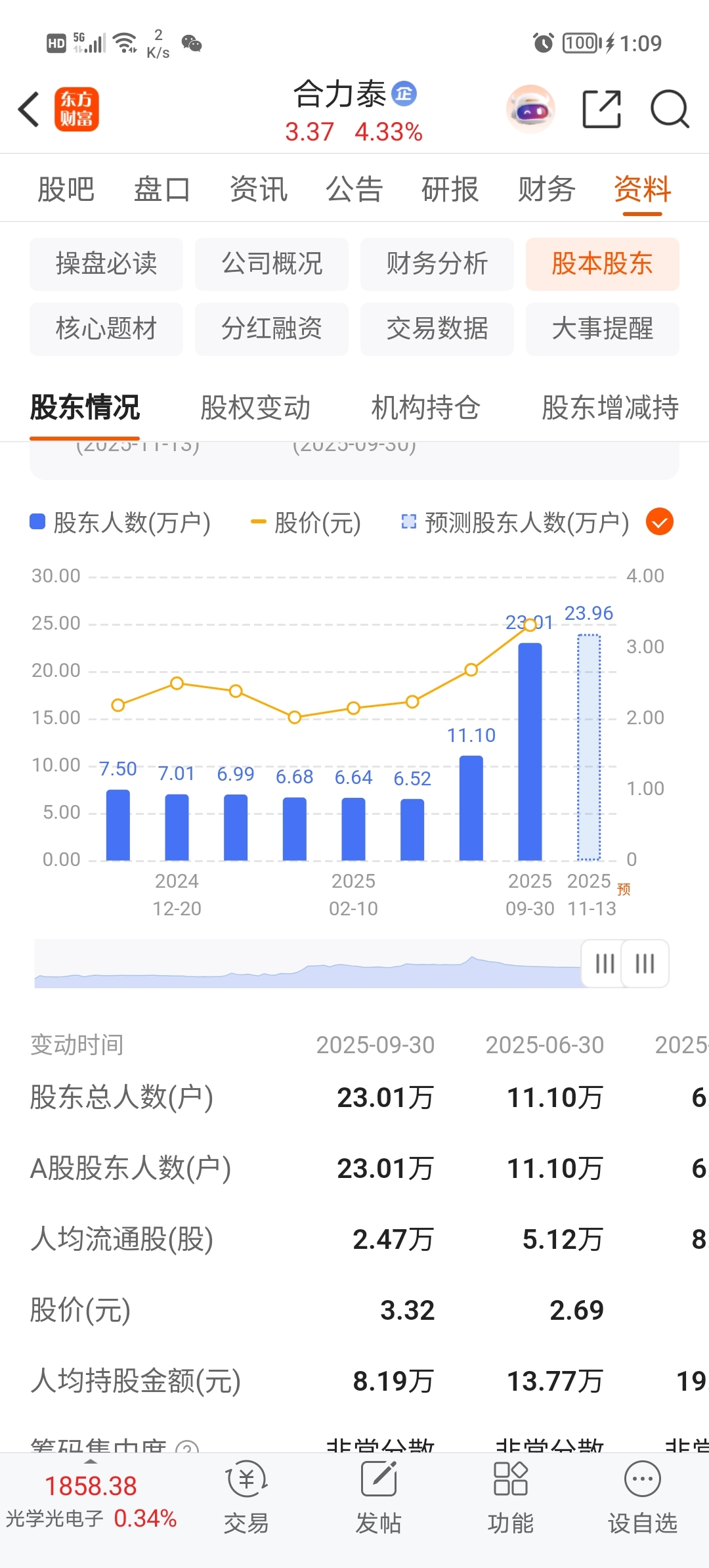Tap the 发帖 pencil icon
Screen dimensions: 709x1568
point(379,1479)
